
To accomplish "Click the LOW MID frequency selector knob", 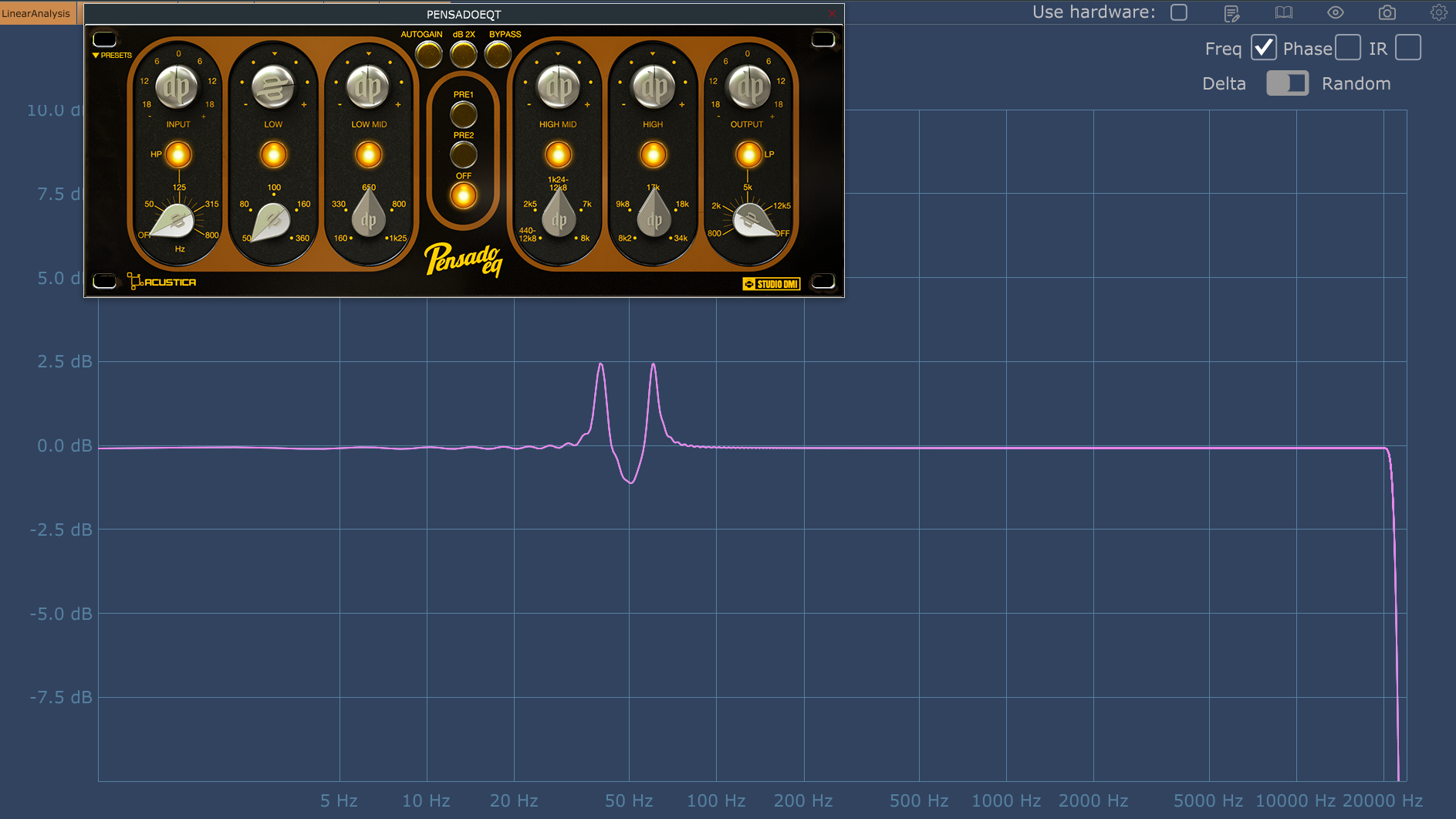I will click(x=368, y=215).
